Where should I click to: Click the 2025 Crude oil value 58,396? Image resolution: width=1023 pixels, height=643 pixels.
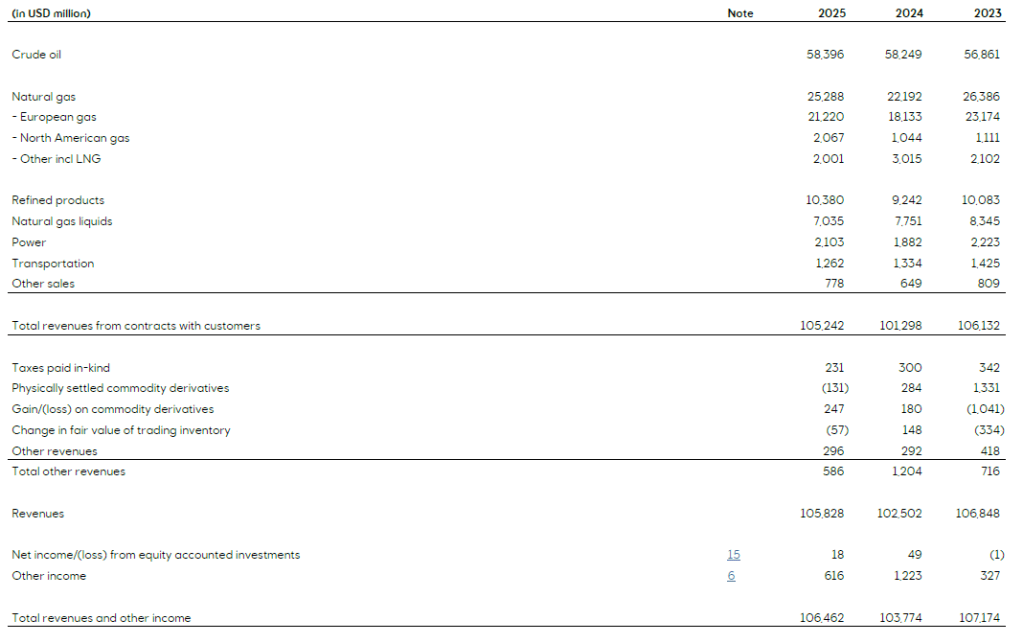824,55
